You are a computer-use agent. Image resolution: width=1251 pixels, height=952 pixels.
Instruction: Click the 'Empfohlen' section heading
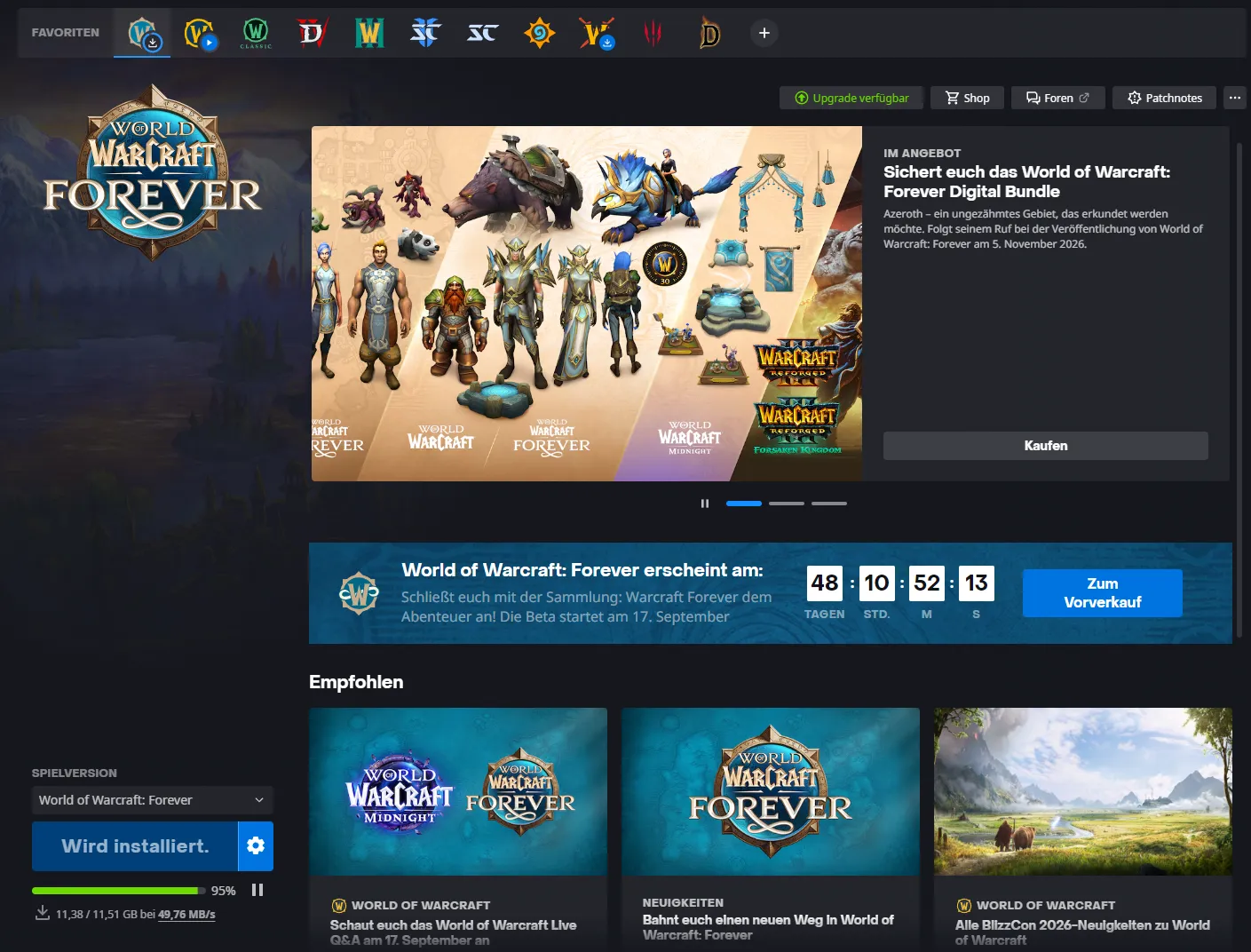[x=356, y=682]
